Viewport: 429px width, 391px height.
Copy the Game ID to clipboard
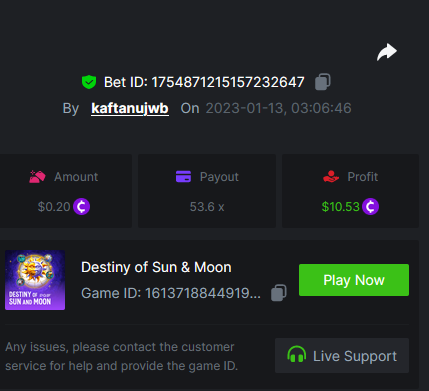[279, 293]
